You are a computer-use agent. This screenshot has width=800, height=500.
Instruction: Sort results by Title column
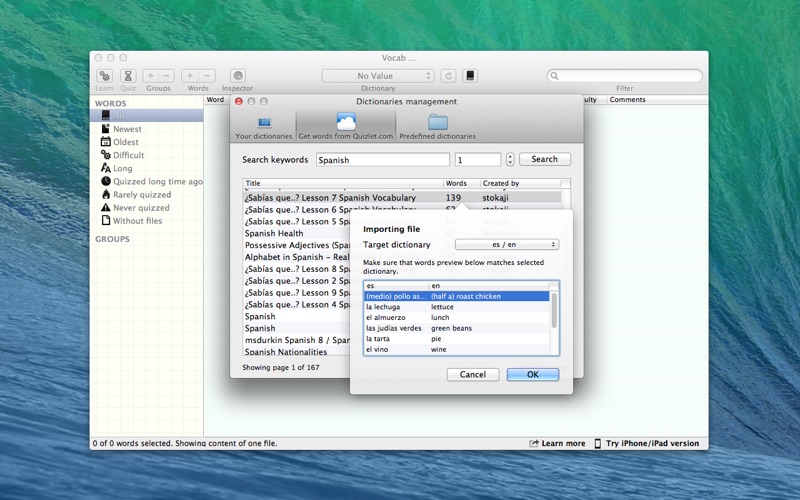tap(343, 183)
